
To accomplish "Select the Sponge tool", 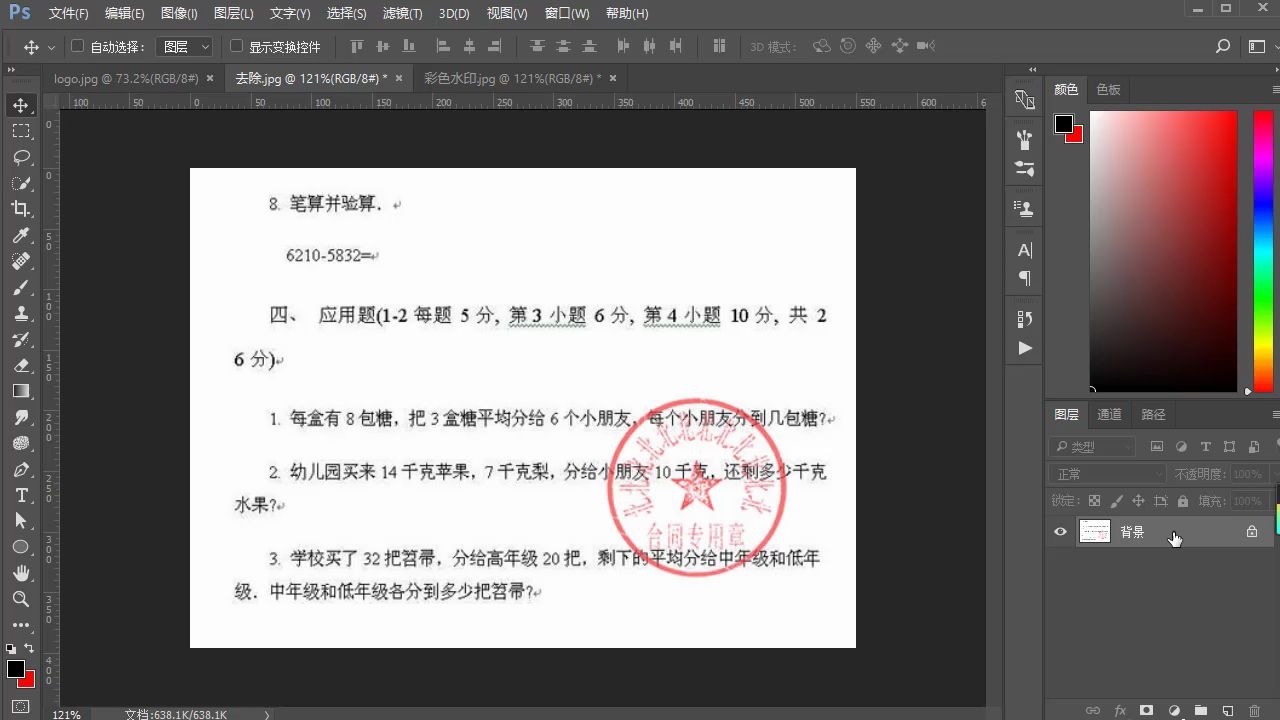I will point(20,443).
